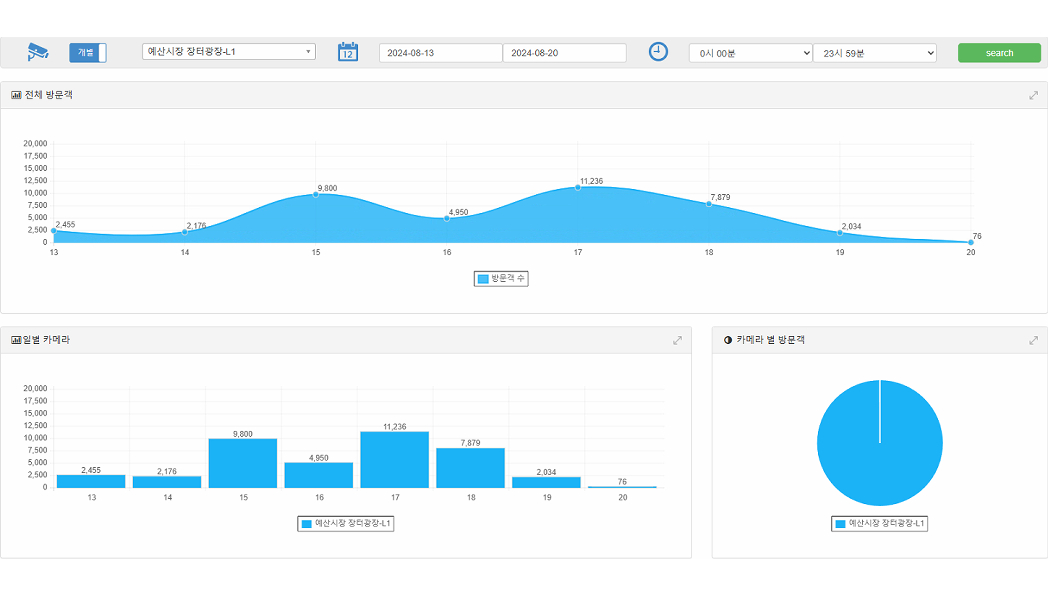Screen dimensions: 1050x591
Task: Expand the 카메라 별 방문객 panel to fullscreen
Action: click(1033, 340)
